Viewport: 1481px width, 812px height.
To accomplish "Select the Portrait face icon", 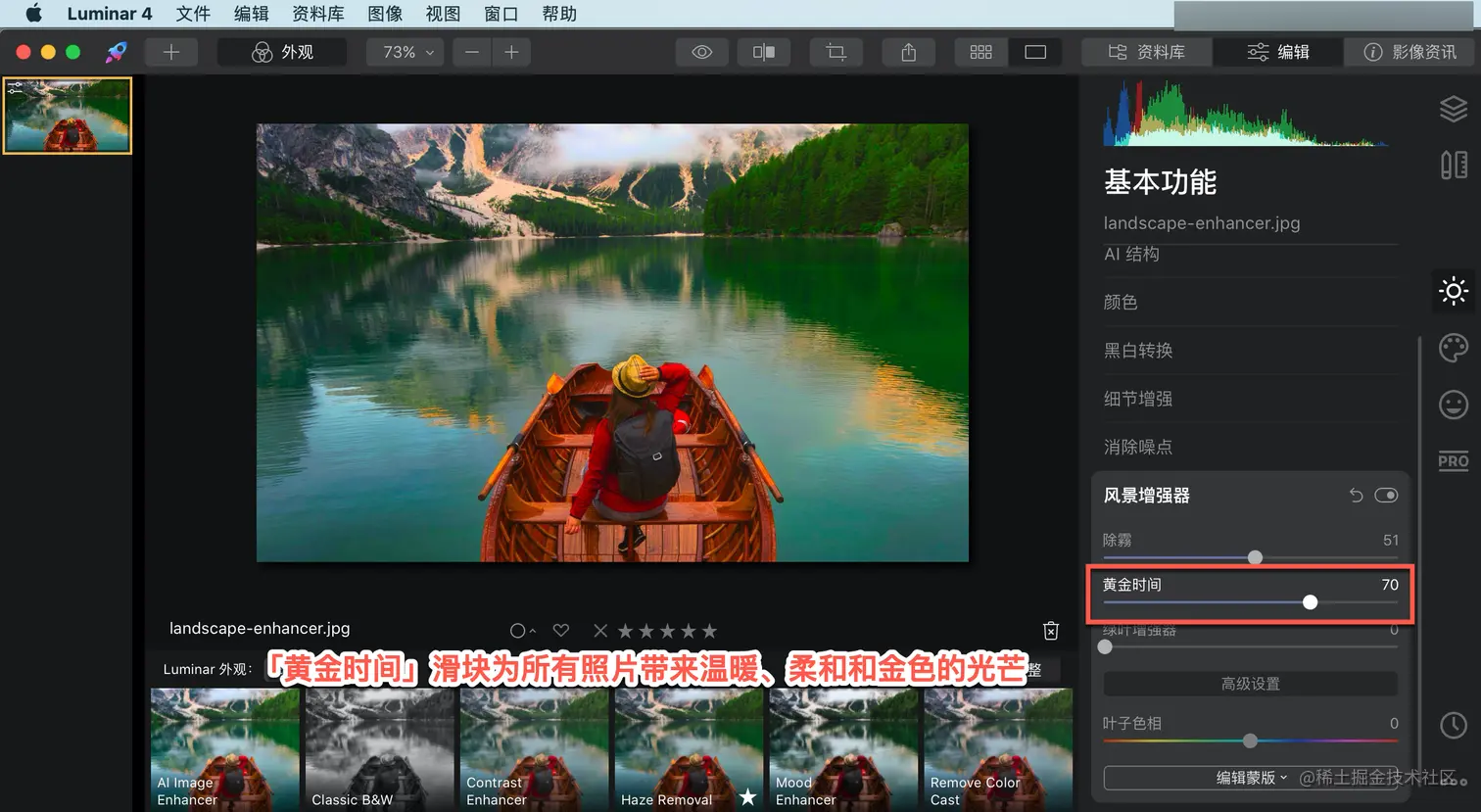I will click(x=1454, y=405).
